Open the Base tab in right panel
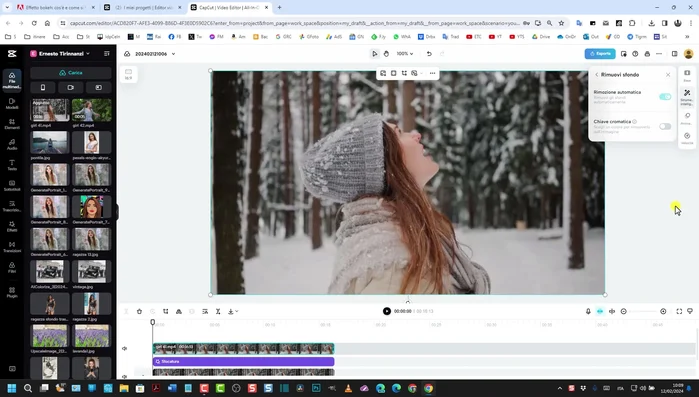This screenshot has height=397, width=699. click(687, 75)
